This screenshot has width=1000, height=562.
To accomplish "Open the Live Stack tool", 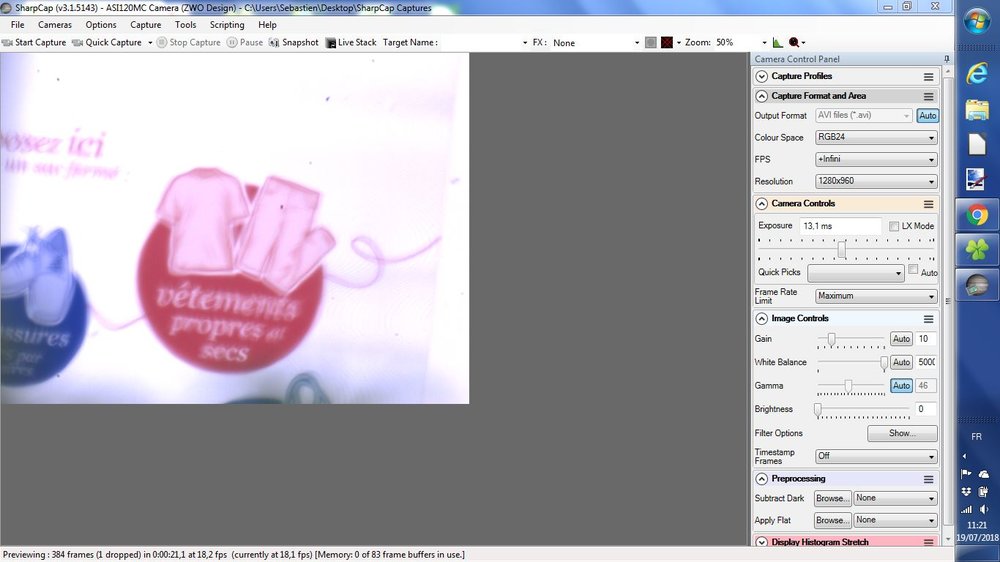I will (351, 42).
